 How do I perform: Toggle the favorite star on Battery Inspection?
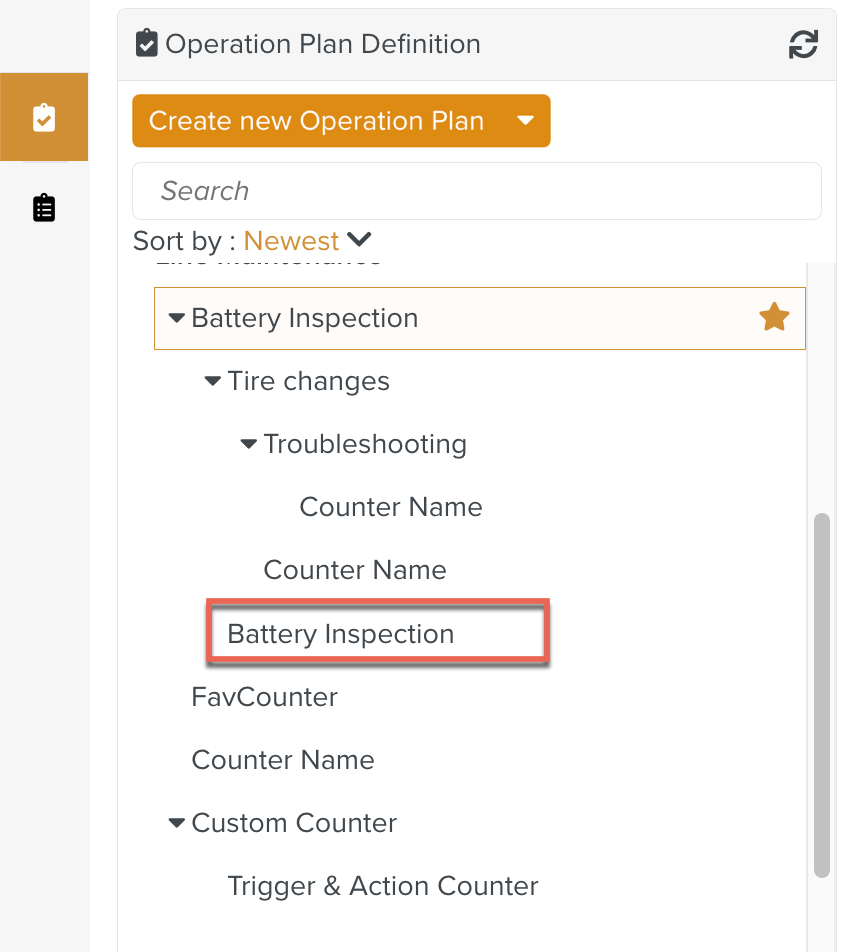click(x=774, y=318)
